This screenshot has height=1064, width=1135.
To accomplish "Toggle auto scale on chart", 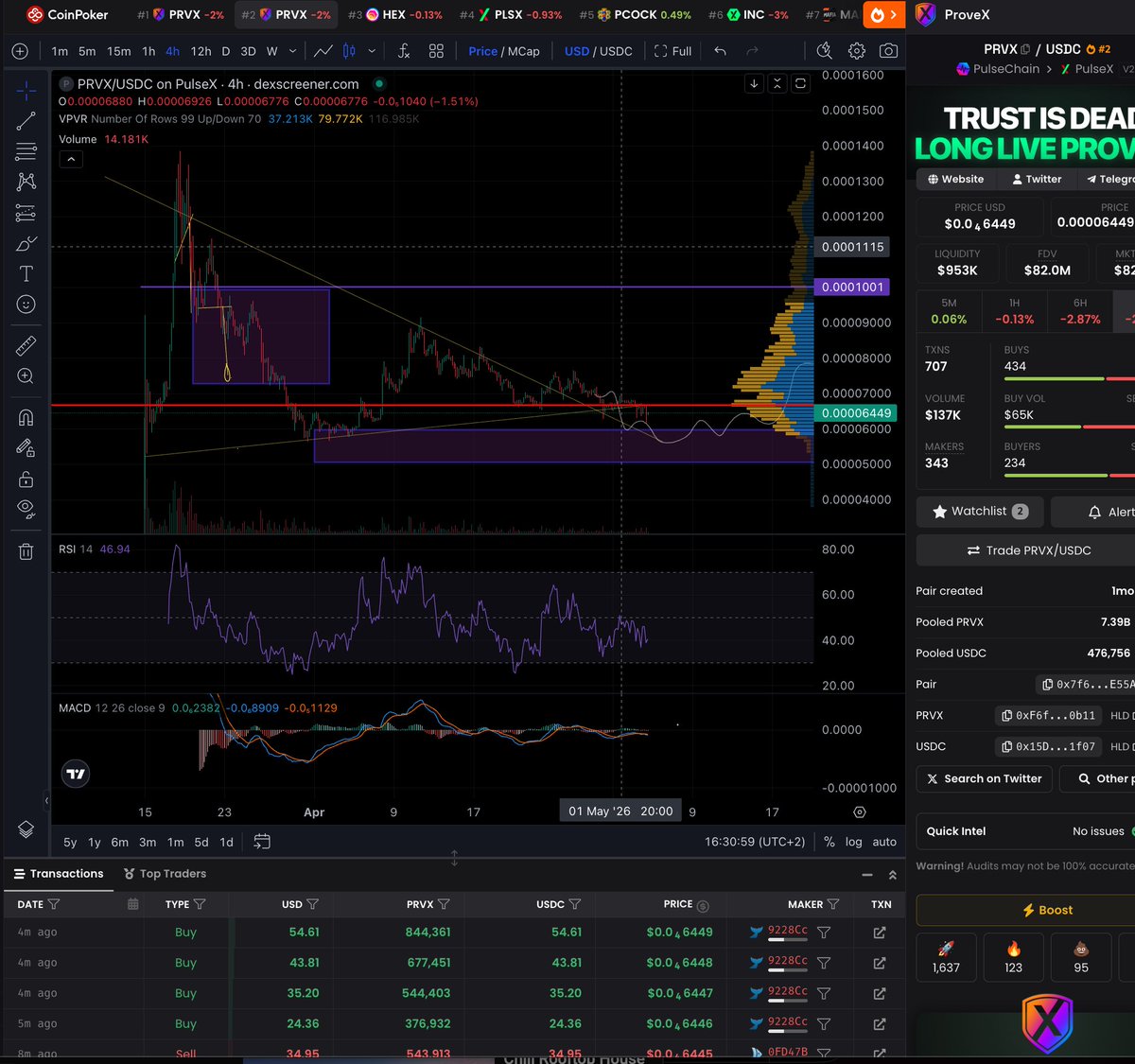I will coord(884,842).
